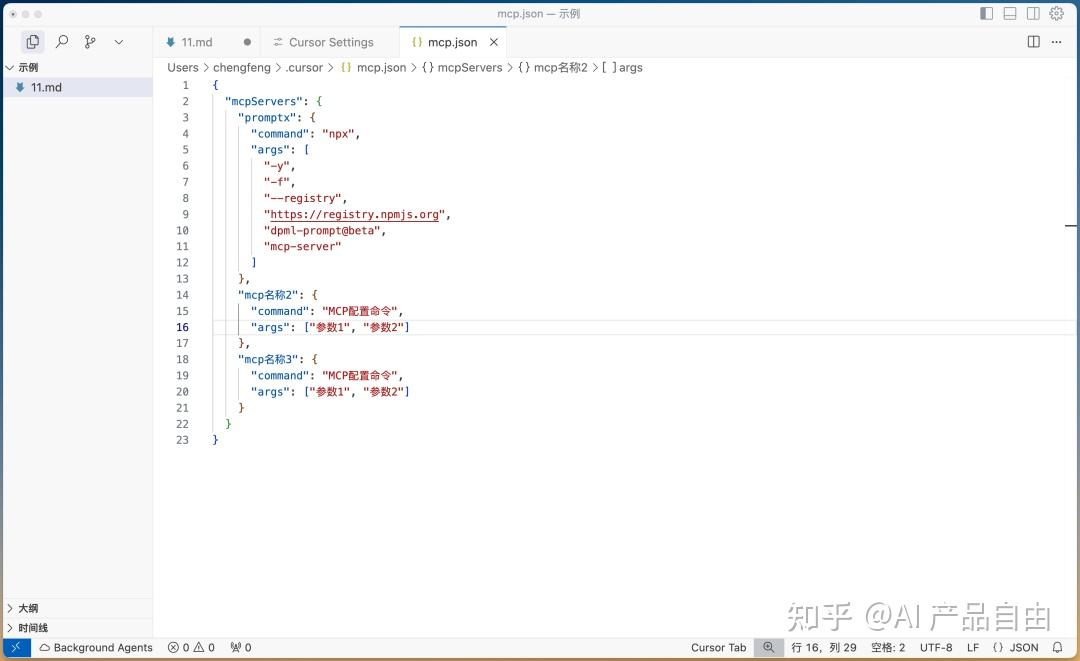
Task: Switch to the 11.md tab
Action: pyautogui.click(x=196, y=42)
